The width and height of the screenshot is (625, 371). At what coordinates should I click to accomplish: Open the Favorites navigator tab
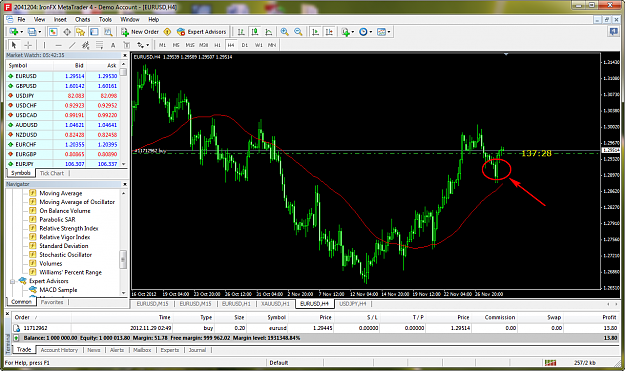(52, 302)
